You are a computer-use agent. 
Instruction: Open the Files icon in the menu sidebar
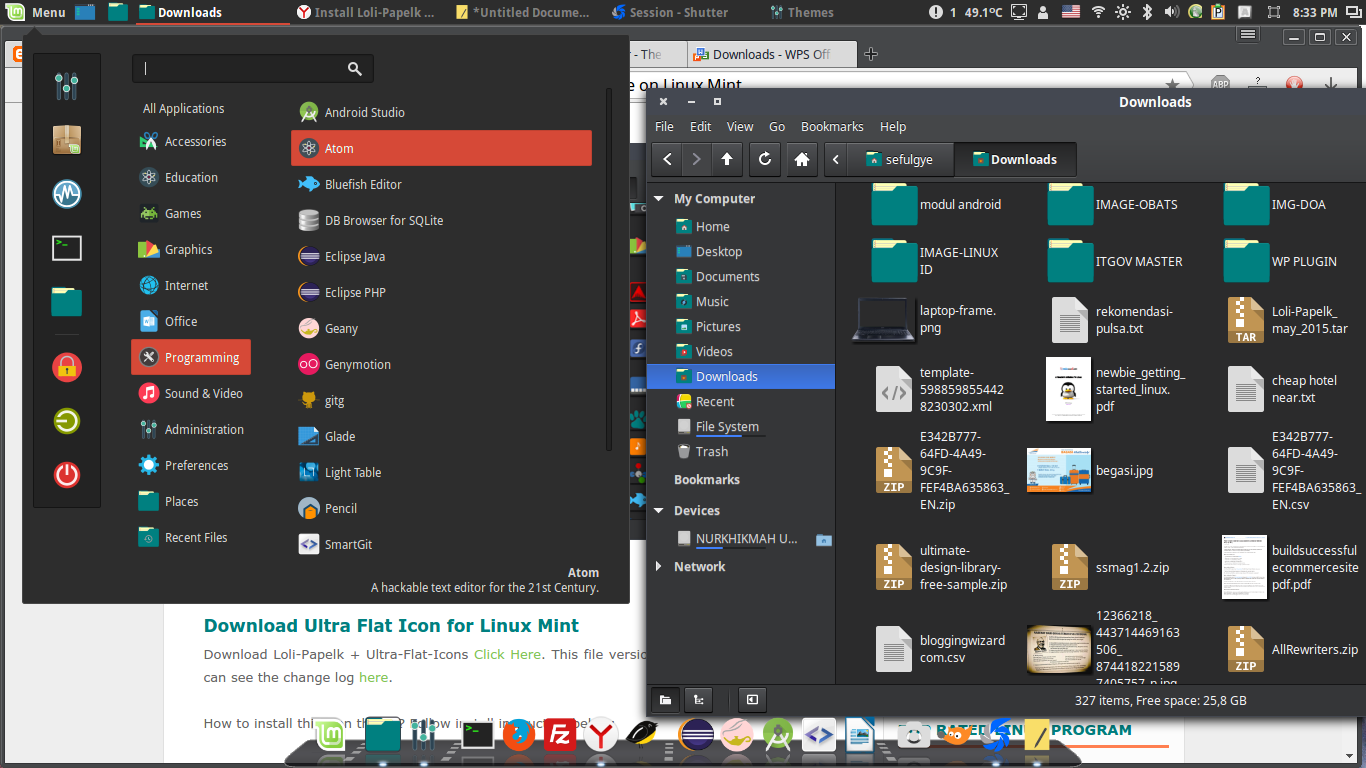coord(66,301)
